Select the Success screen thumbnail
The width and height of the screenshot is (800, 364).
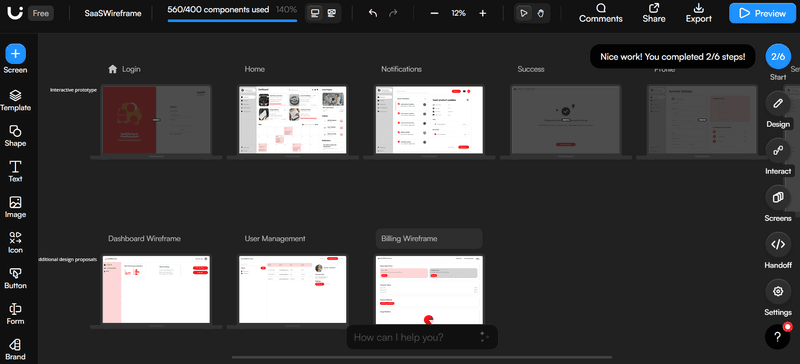[x=565, y=120]
